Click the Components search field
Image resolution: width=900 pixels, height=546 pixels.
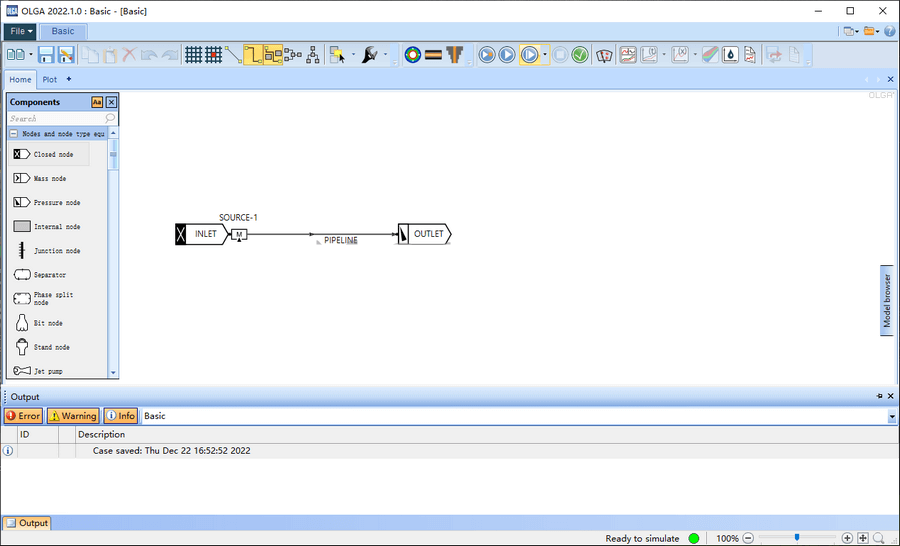[56, 118]
